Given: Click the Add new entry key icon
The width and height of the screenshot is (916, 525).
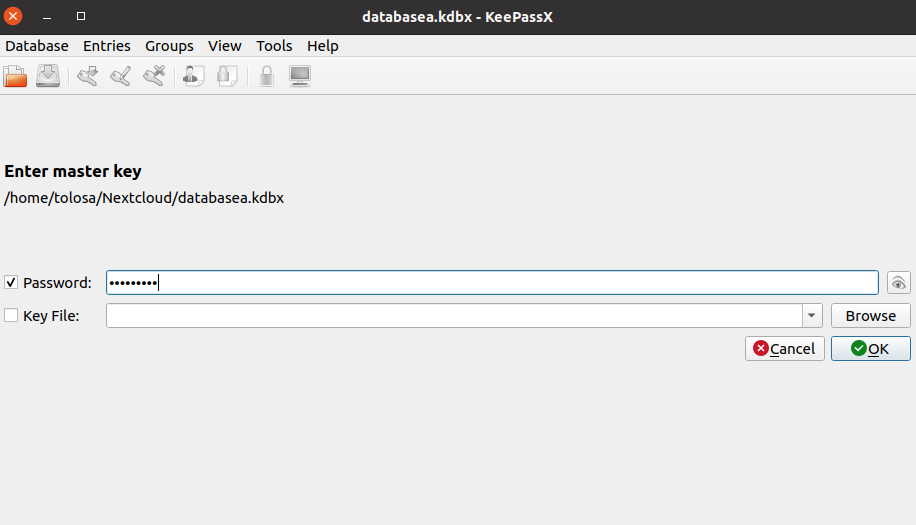Looking at the screenshot, I should coord(88,76).
